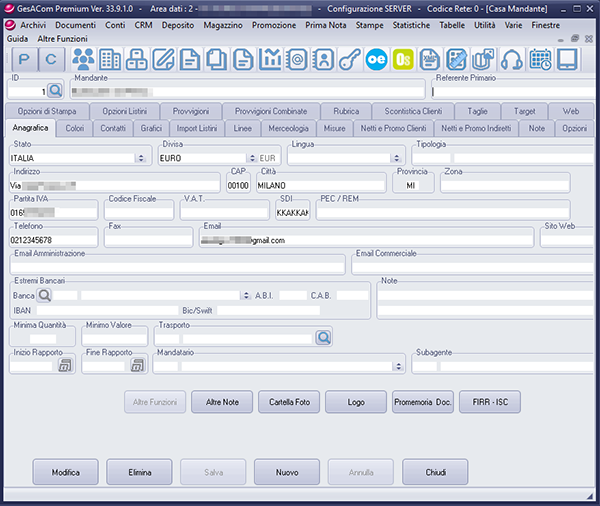Expand the Stato dropdown showing ITALIA

[x=140, y=158]
